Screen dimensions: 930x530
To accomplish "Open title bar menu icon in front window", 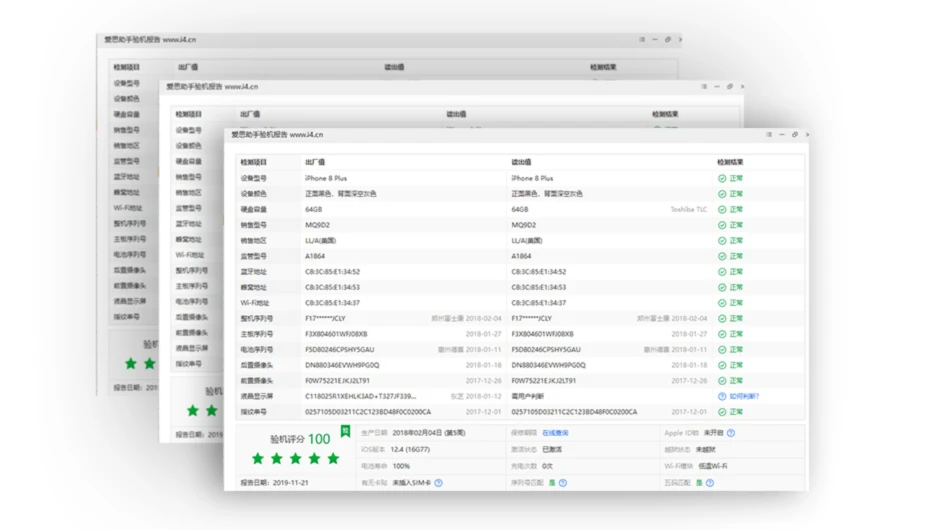I will click(769, 135).
